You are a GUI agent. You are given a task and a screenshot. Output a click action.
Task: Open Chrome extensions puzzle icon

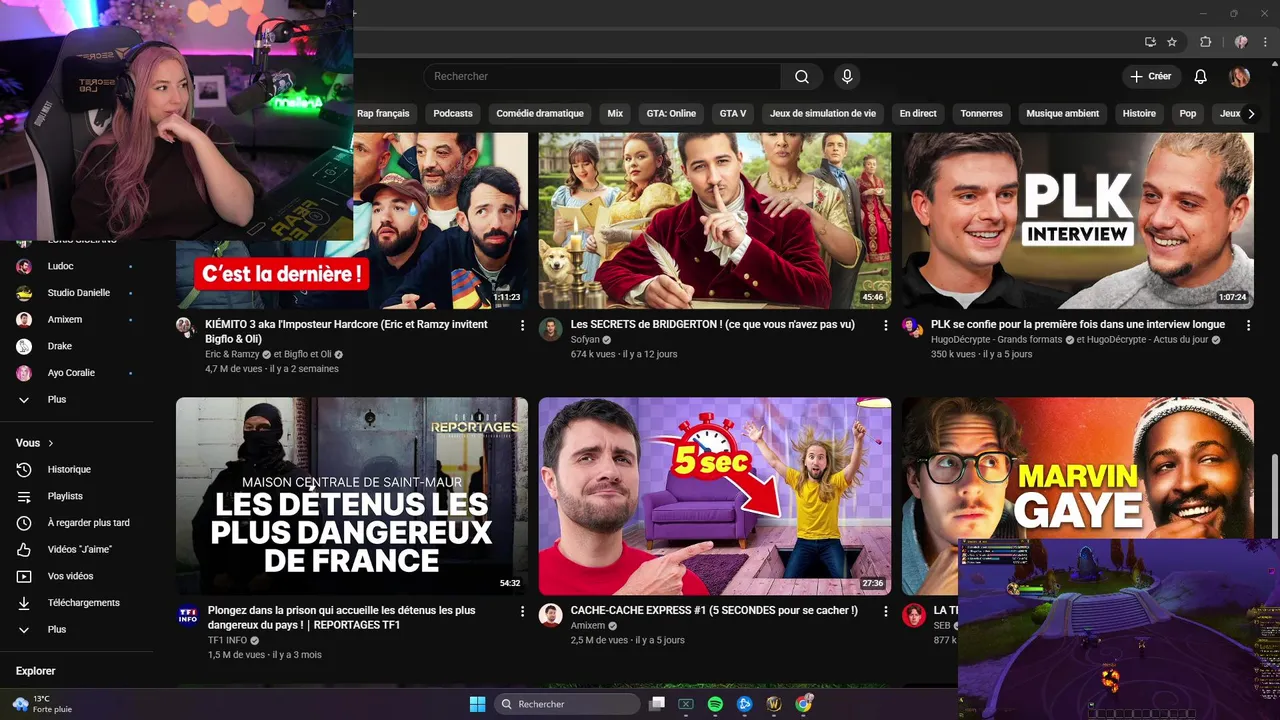pyautogui.click(x=1205, y=42)
